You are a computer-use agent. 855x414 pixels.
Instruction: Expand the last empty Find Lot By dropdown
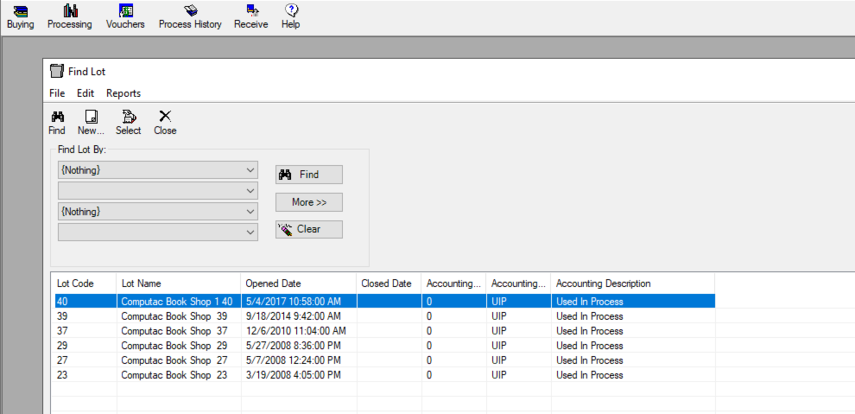tap(251, 232)
